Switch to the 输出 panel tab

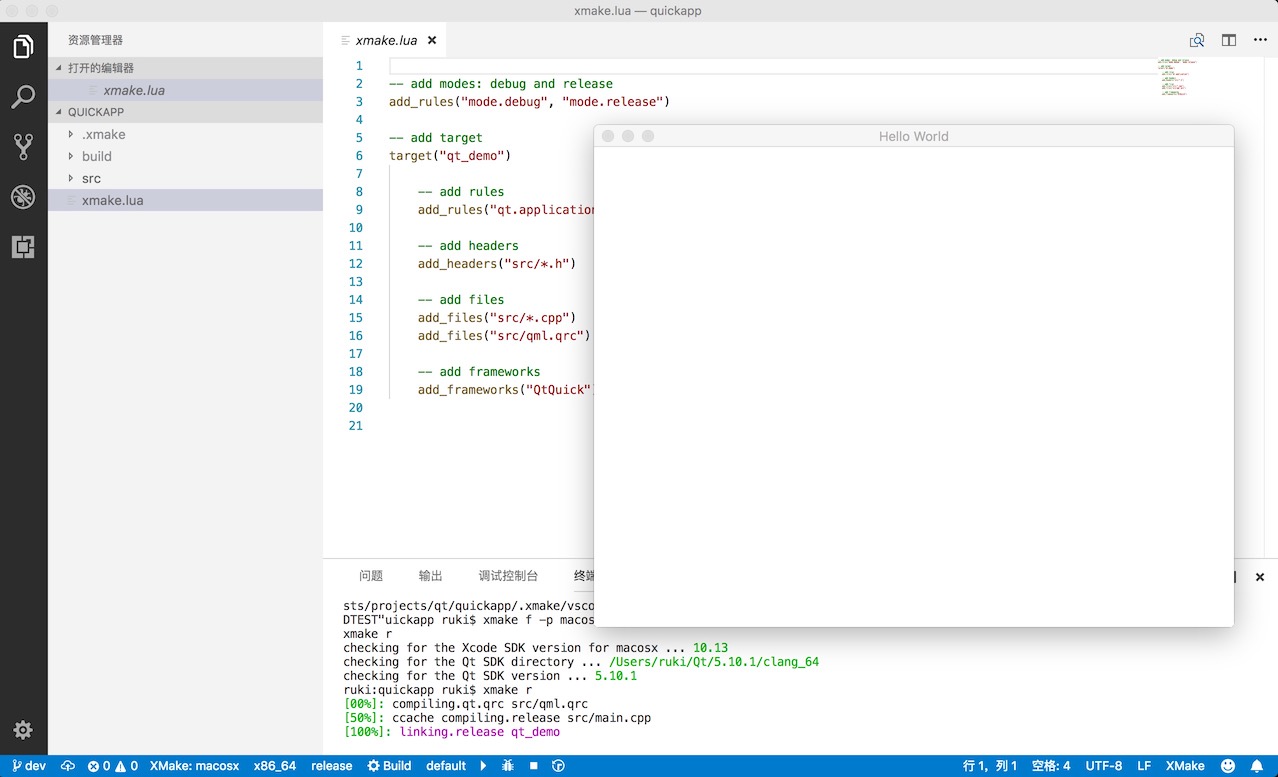click(x=431, y=576)
